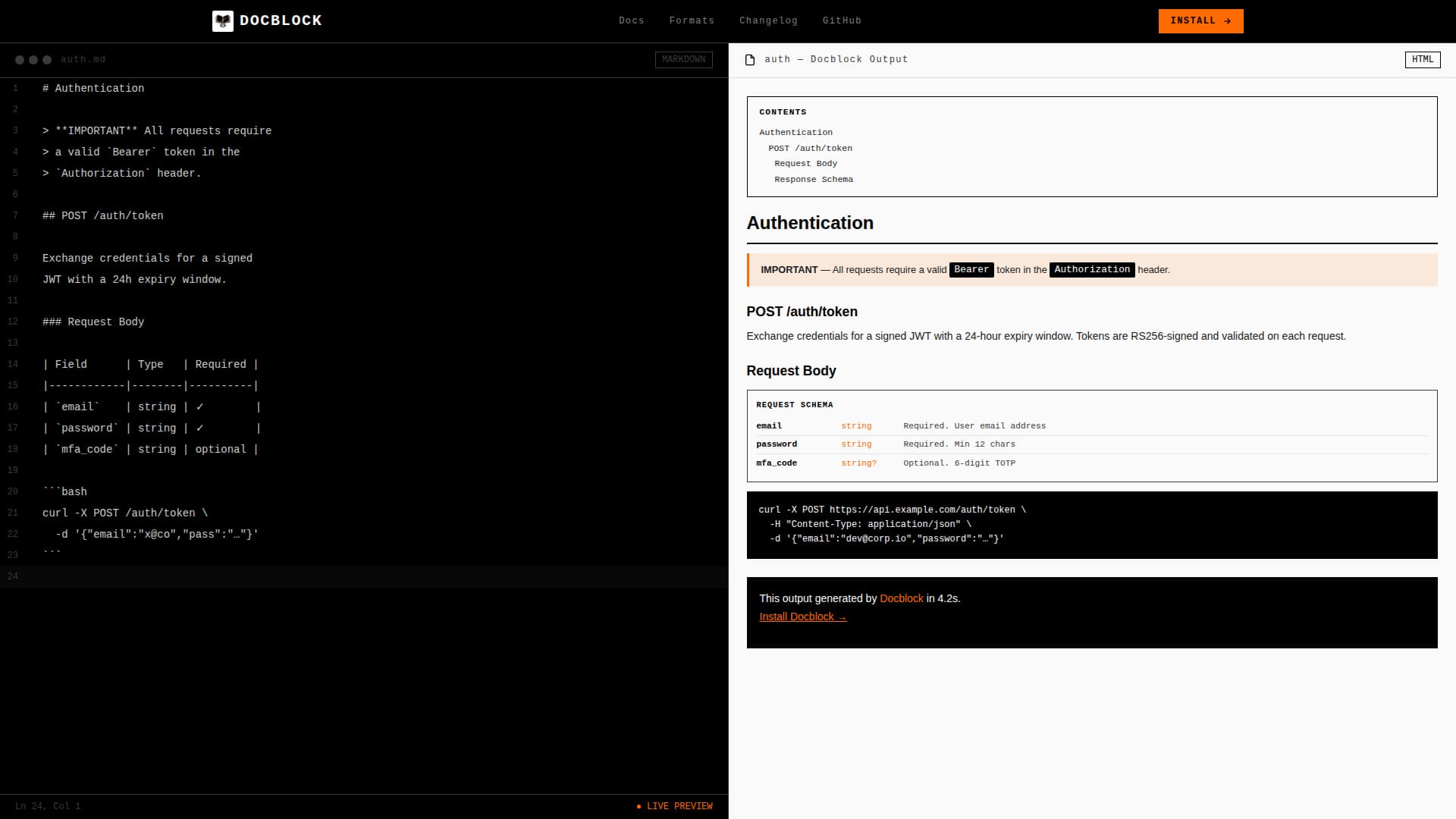This screenshot has width=1456, height=819.
Task: Click the orange INSTALL button
Action: click(x=1200, y=21)
